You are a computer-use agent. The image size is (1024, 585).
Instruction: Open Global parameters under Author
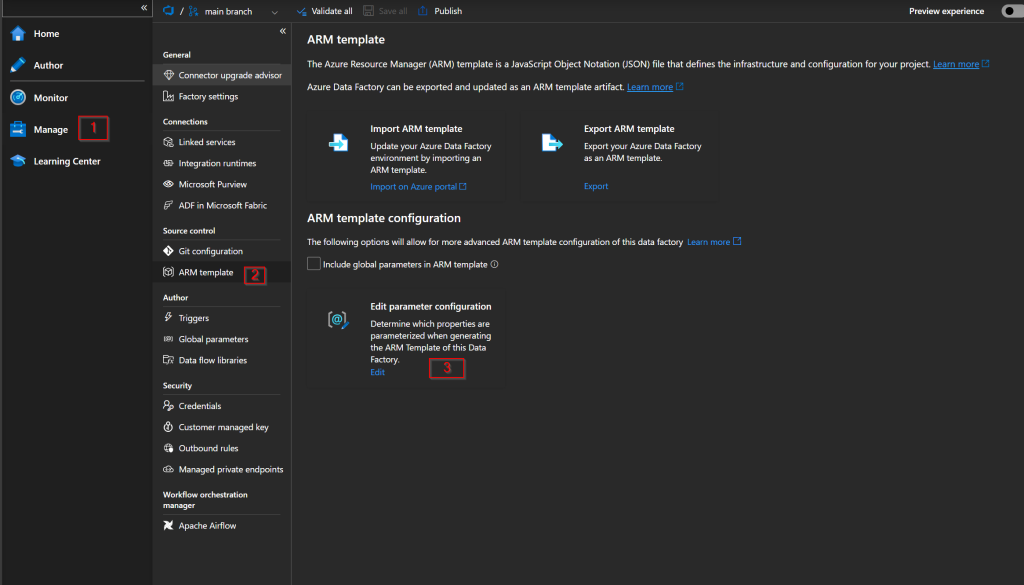coord(213,339)
